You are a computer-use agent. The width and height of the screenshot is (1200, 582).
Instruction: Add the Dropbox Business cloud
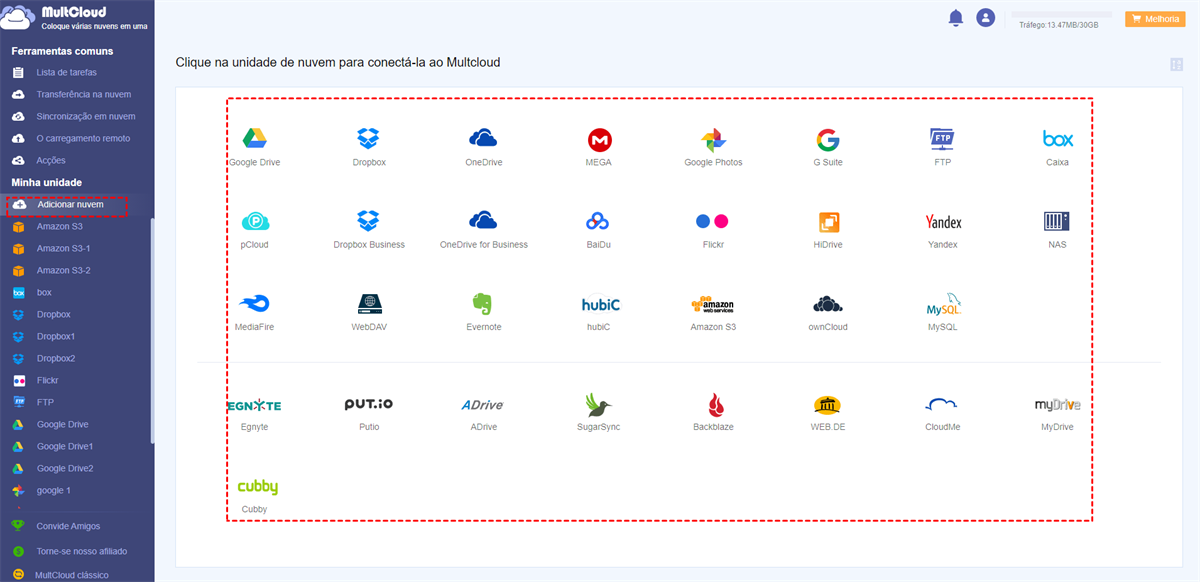tap(369, 221)
